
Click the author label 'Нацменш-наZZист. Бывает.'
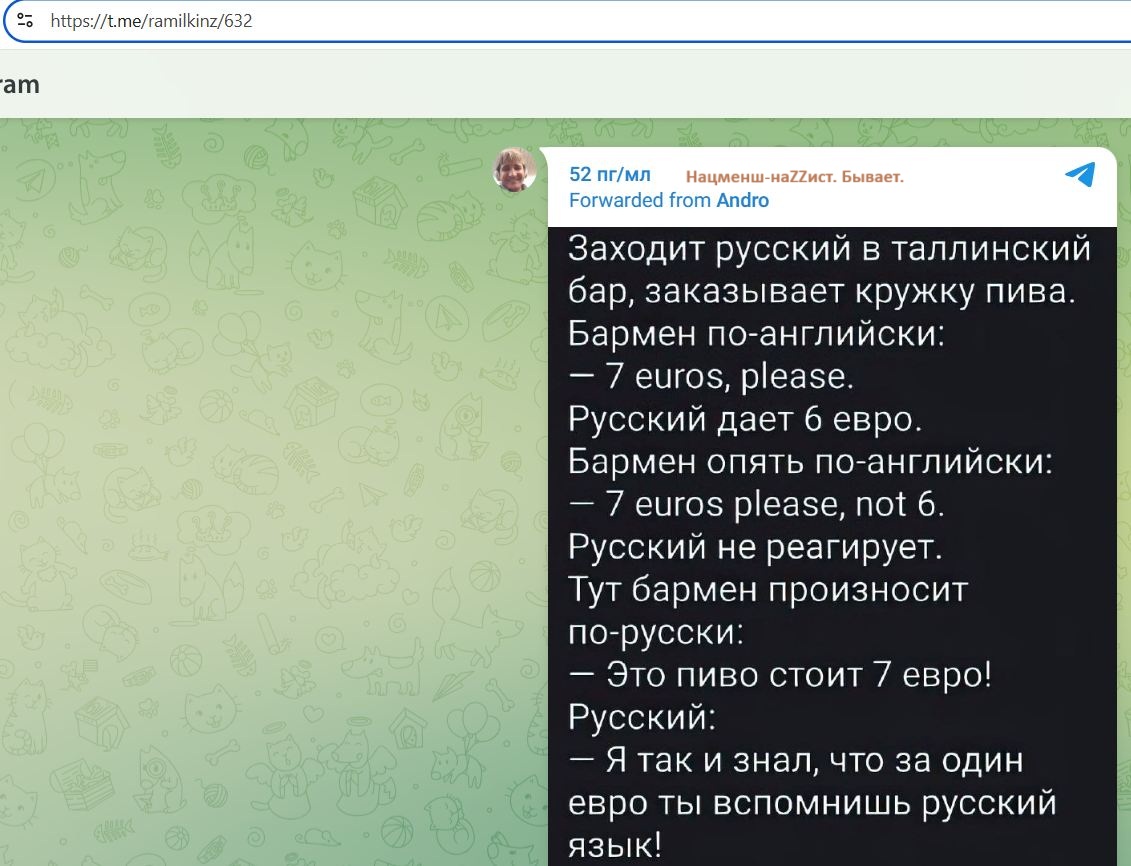tap(794, 177)
